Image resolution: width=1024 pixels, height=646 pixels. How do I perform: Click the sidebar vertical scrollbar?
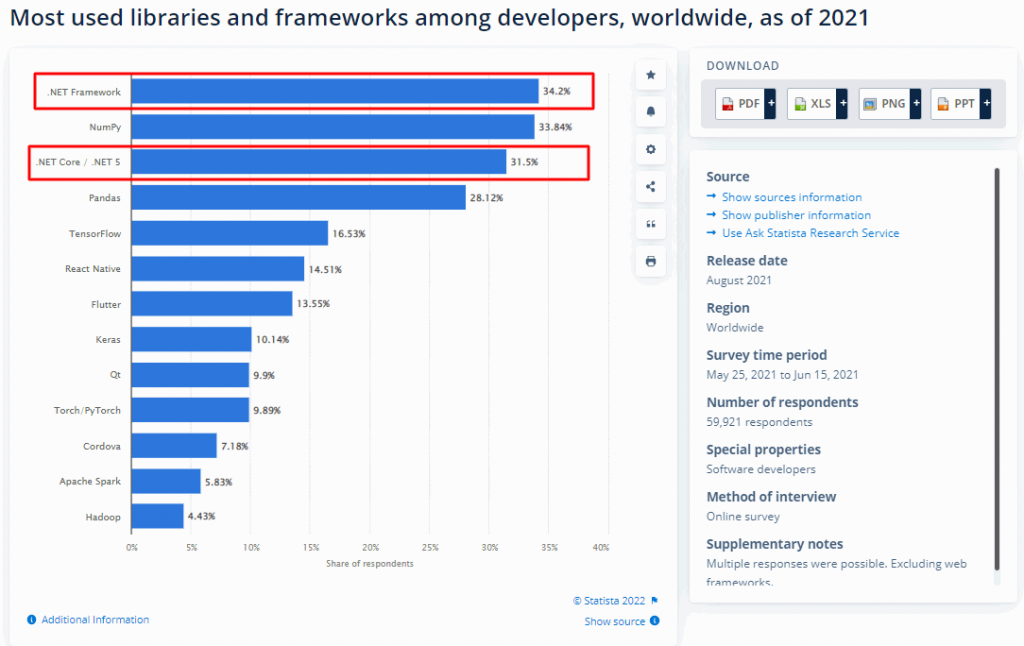[997, 369]
